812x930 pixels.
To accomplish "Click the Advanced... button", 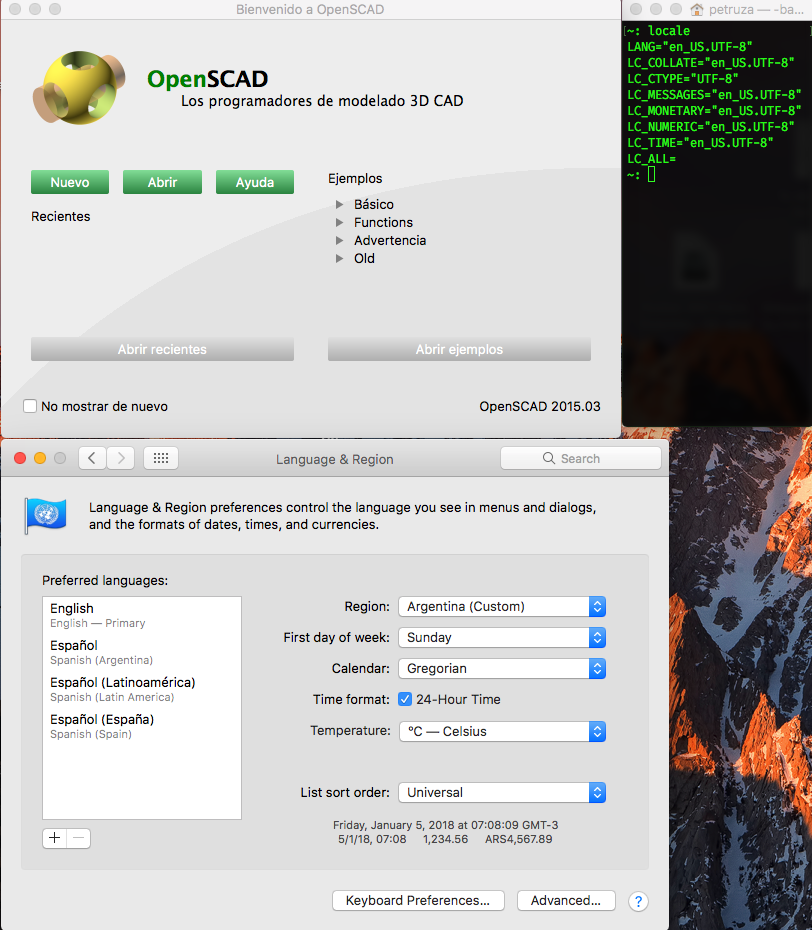I will [x=566, y=901].
